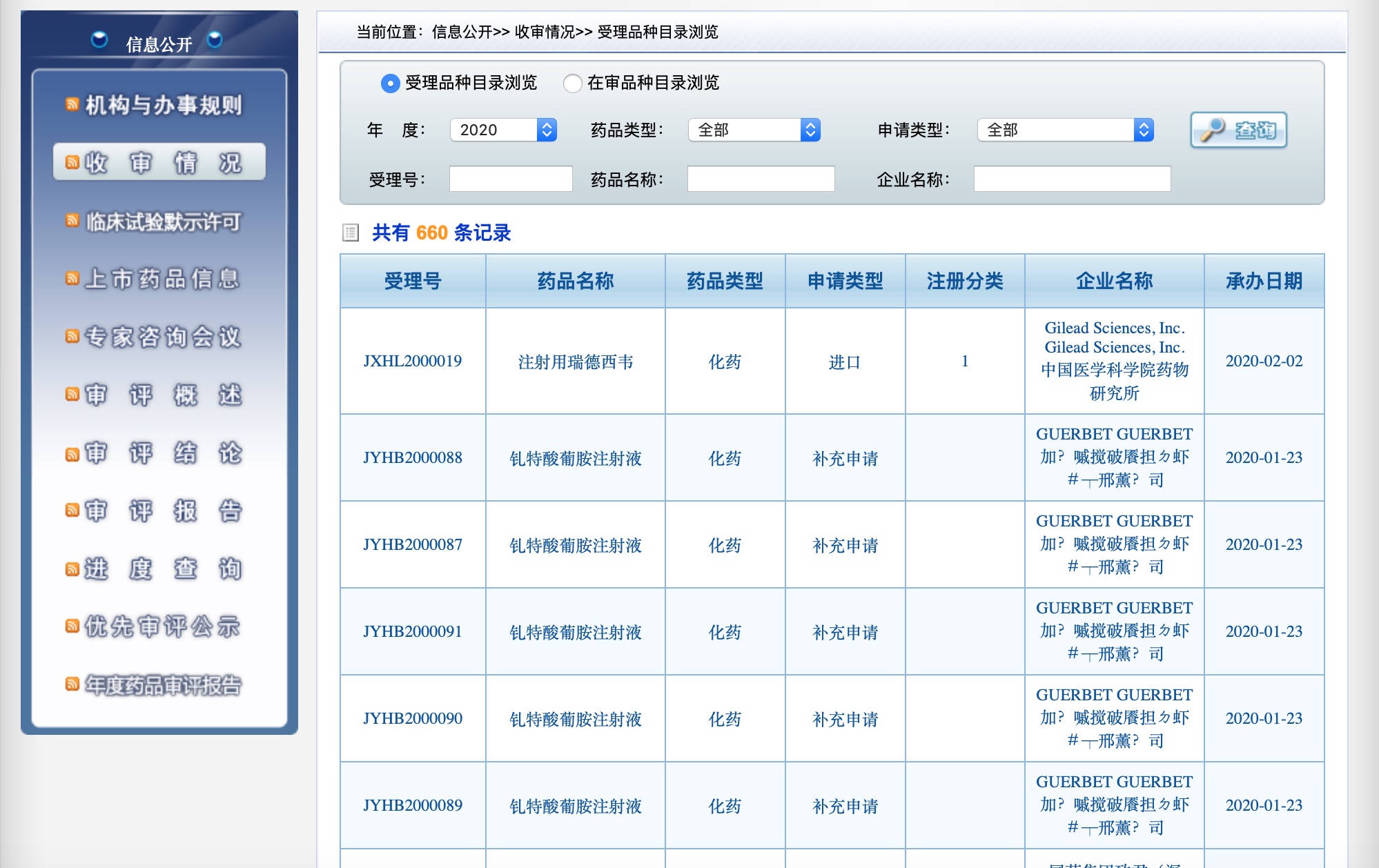This screenshot has width=1379, height=868.
Task: Open 年度药品审评报告 menu item
Action: pos(164,685)
